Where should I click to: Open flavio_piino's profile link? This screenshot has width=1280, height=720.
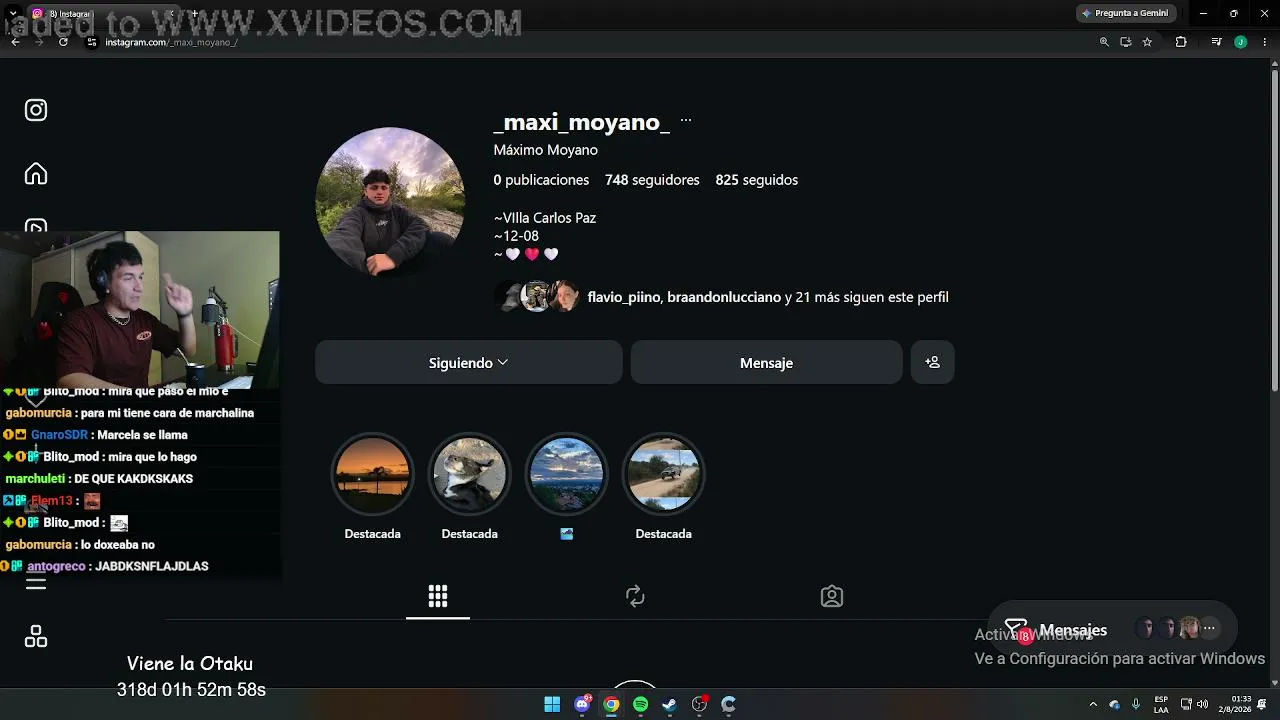[x=624, y=297]
